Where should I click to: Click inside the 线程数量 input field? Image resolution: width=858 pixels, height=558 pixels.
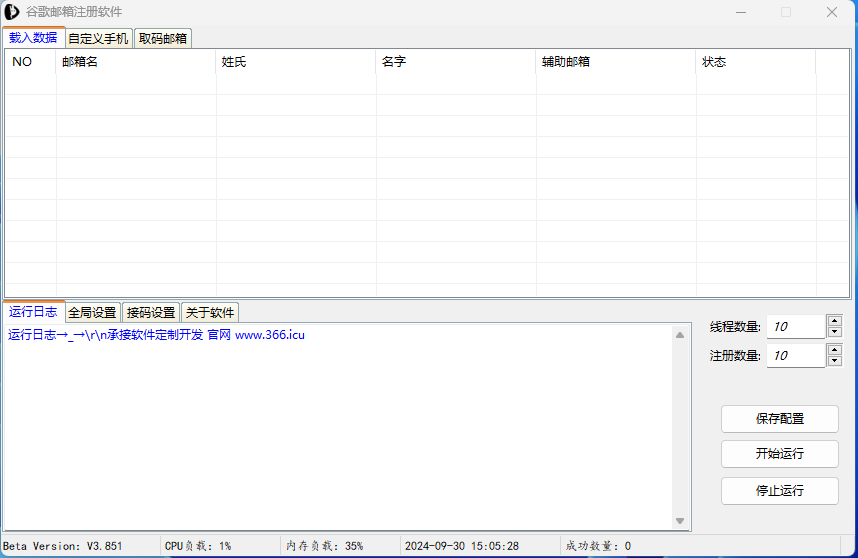pos(796,327)
